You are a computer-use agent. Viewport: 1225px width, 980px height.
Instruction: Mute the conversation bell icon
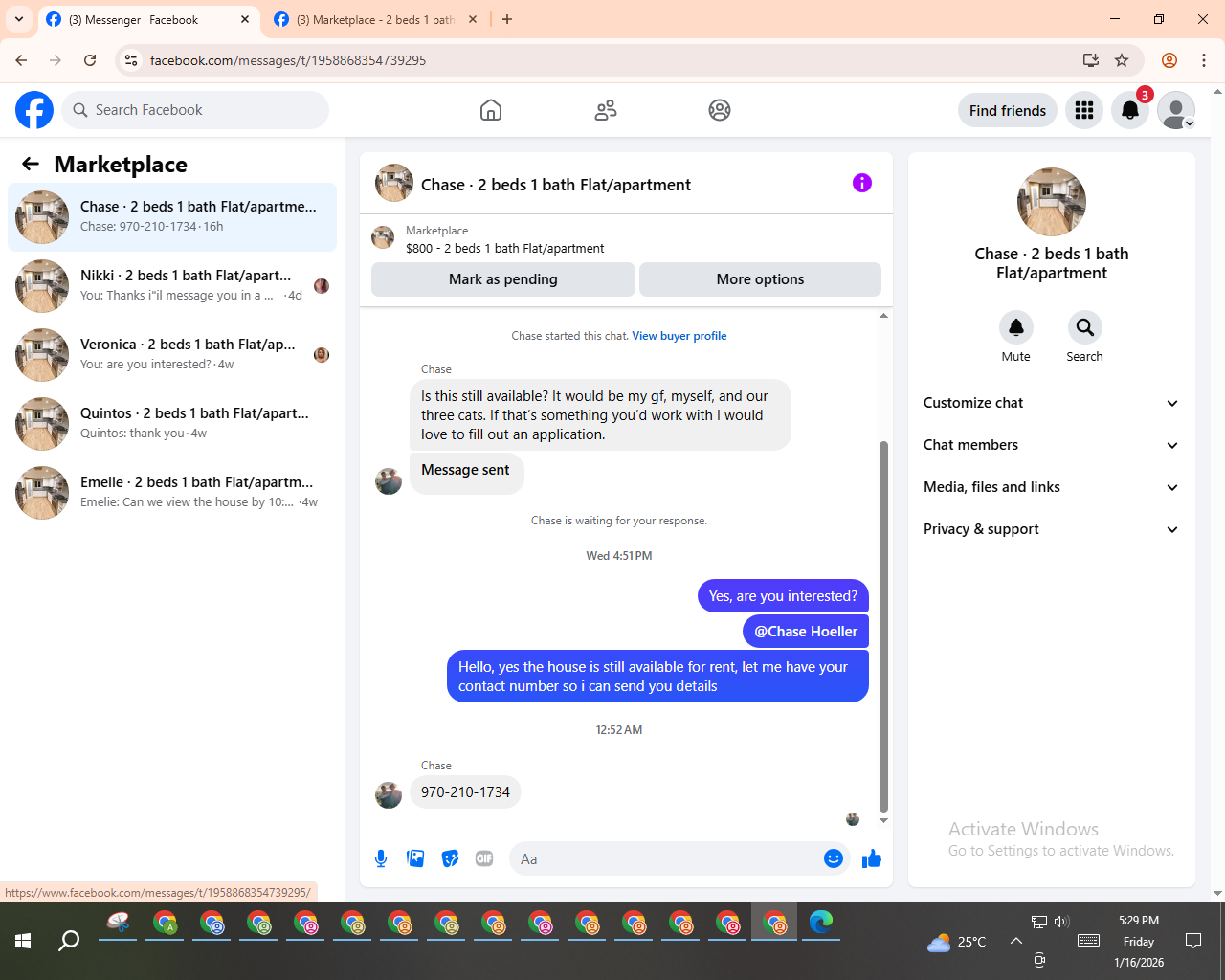1016,327
